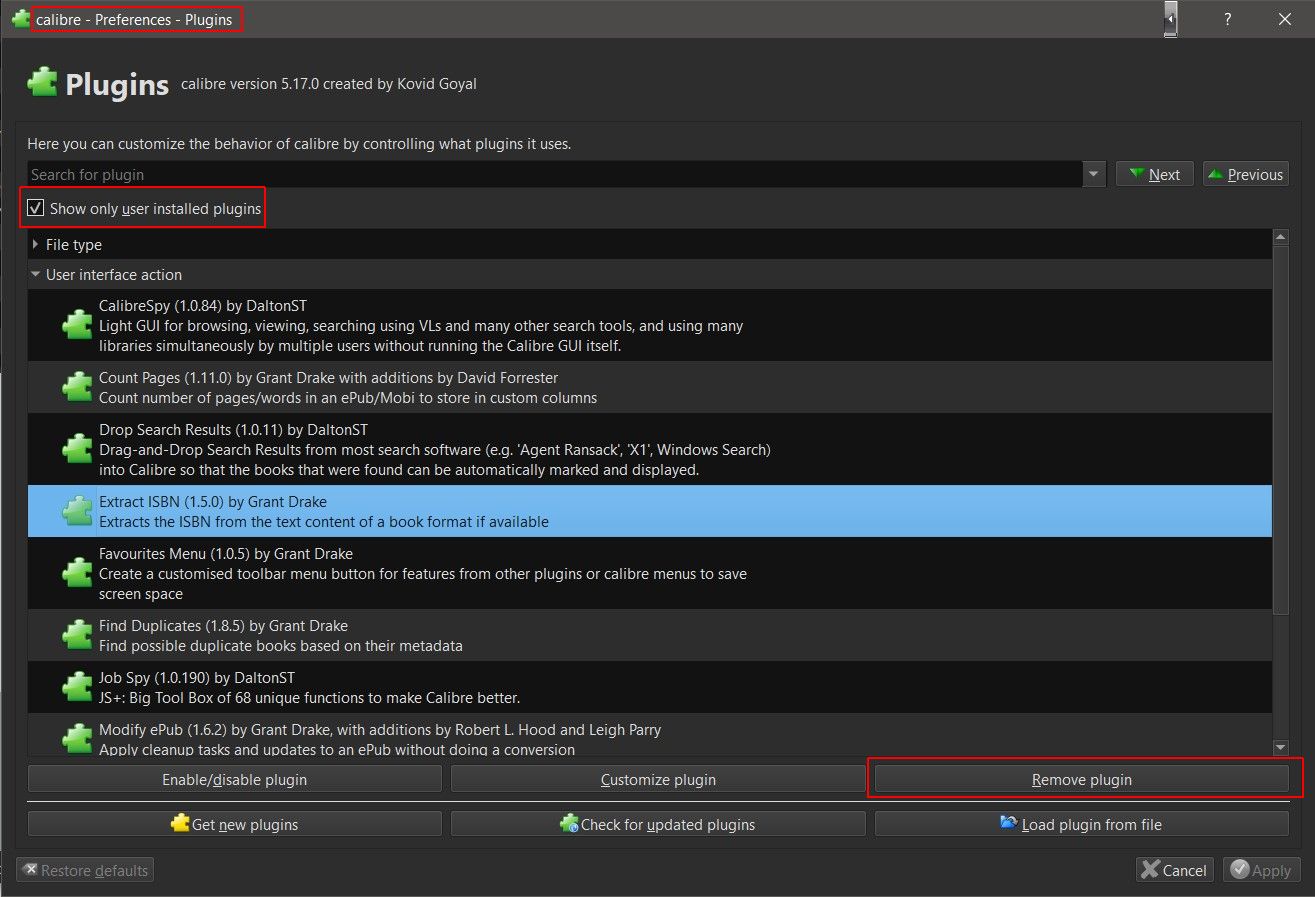The image size is (1315, 897).
Task: Select the Find Duplicates (1.8.5) plugin row
Action: tap(650, 635)
